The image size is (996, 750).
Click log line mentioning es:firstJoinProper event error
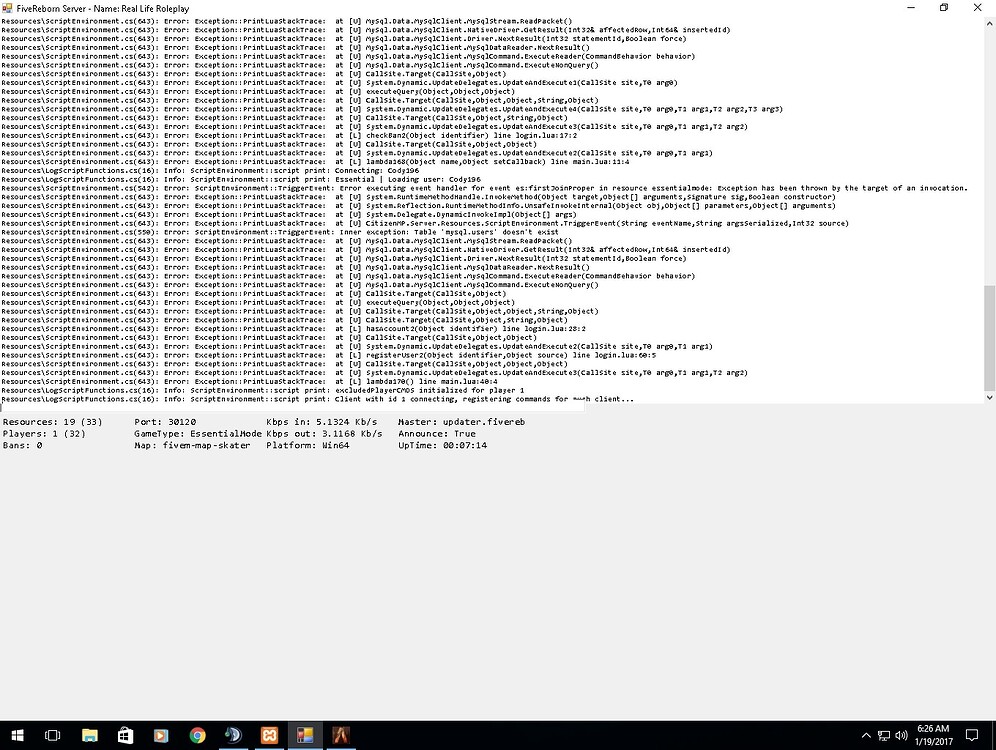[485, 188]
